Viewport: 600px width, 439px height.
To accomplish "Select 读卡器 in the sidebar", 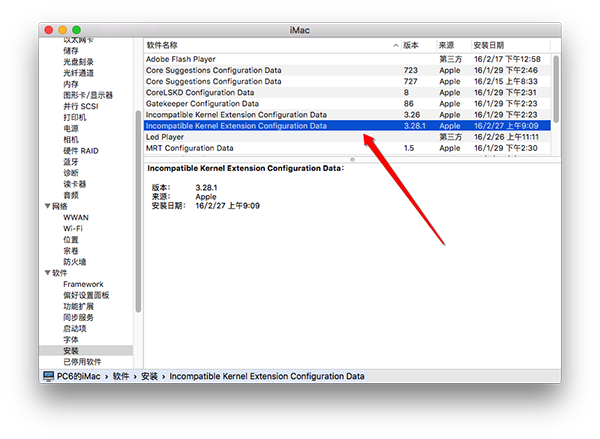I will pos(75,184).
